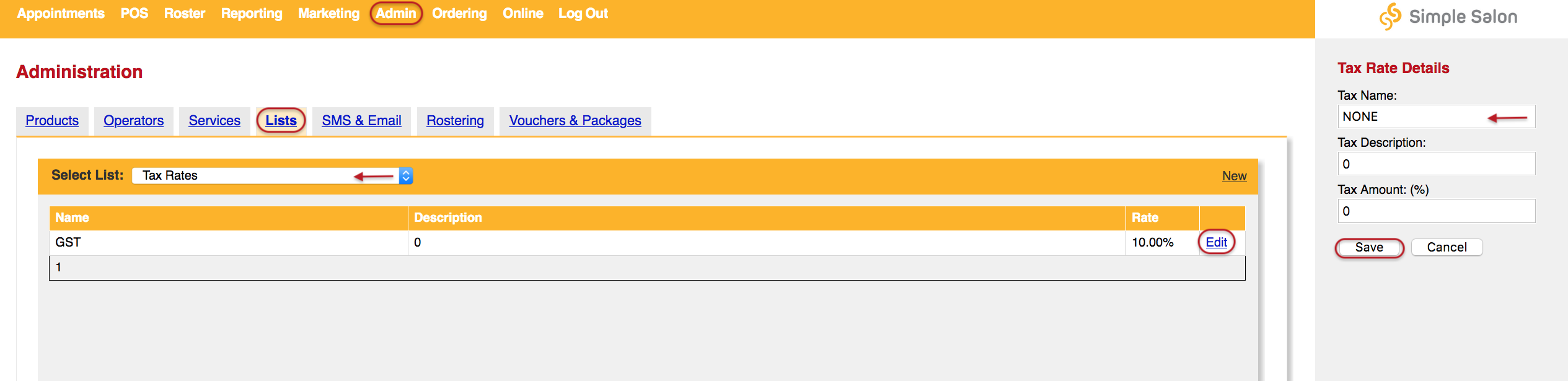Open the POS menu item
1568x381 pixels.
tap(134, 14)
